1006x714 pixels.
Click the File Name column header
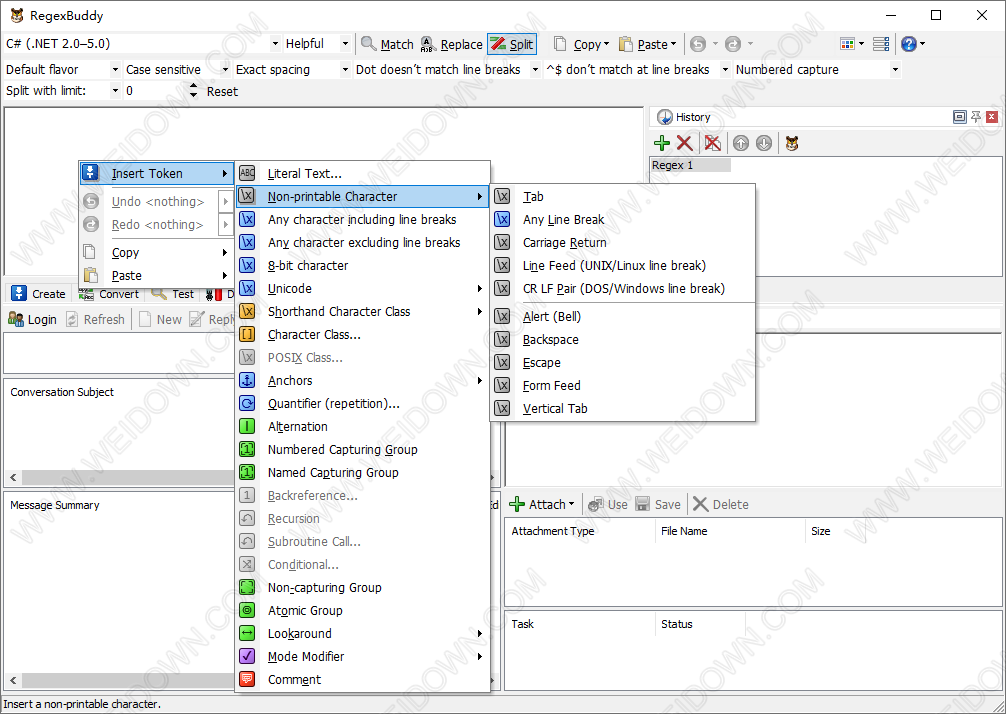[730, 531]
